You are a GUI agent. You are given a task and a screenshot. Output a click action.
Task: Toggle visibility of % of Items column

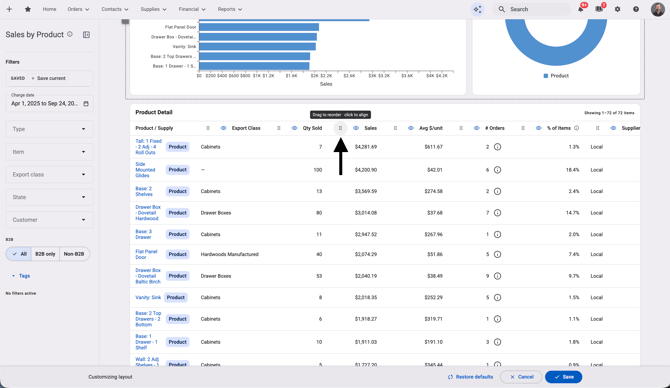(538, 128)
